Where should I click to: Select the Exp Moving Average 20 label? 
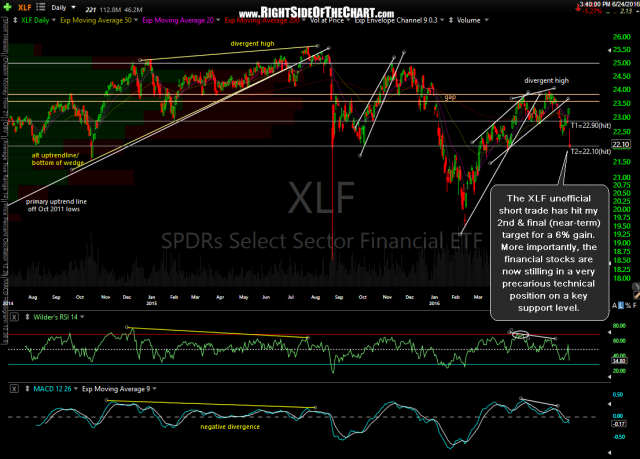(x=178, y=20)
